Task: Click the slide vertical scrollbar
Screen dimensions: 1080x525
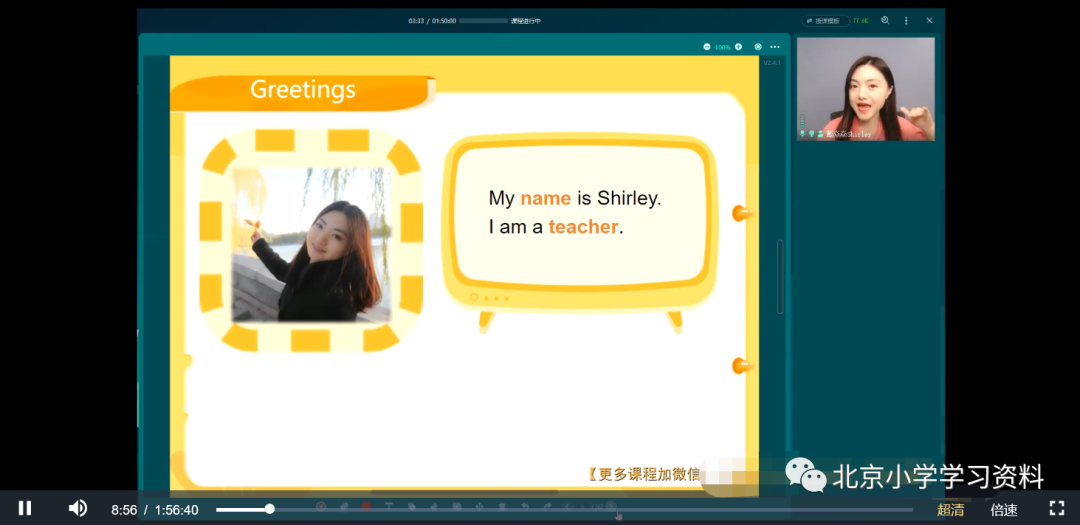Action: 780,276
